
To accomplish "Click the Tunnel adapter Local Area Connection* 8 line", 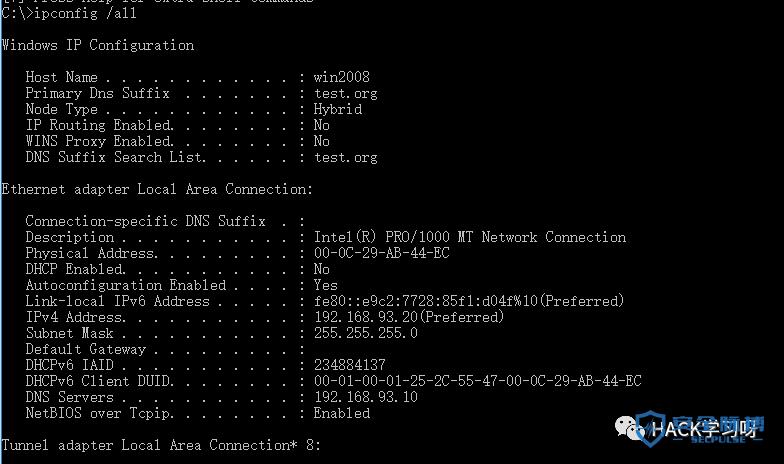I will (x=160, y=445).
